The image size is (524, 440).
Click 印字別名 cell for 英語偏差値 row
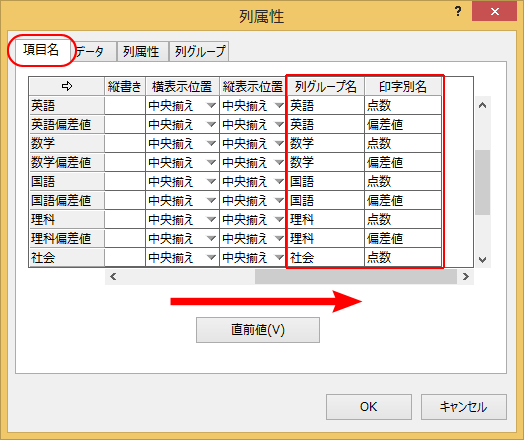tap(403, 125)
